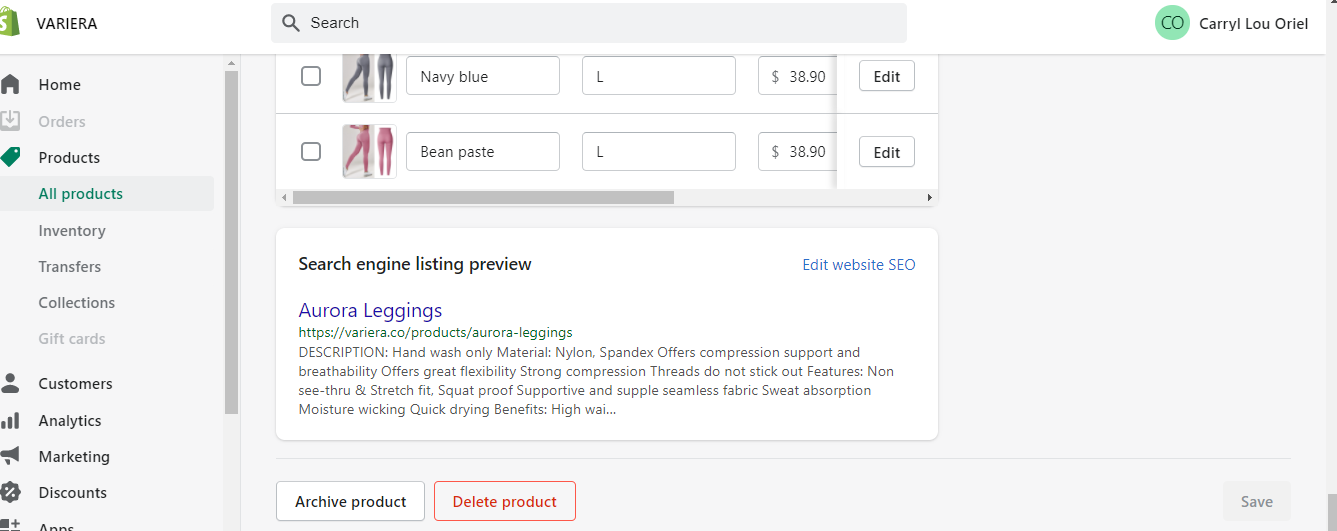Screen dimensions: 1337x531
Task: Click the Carryl Lou Oriel username
Action: click(1253, 23)
